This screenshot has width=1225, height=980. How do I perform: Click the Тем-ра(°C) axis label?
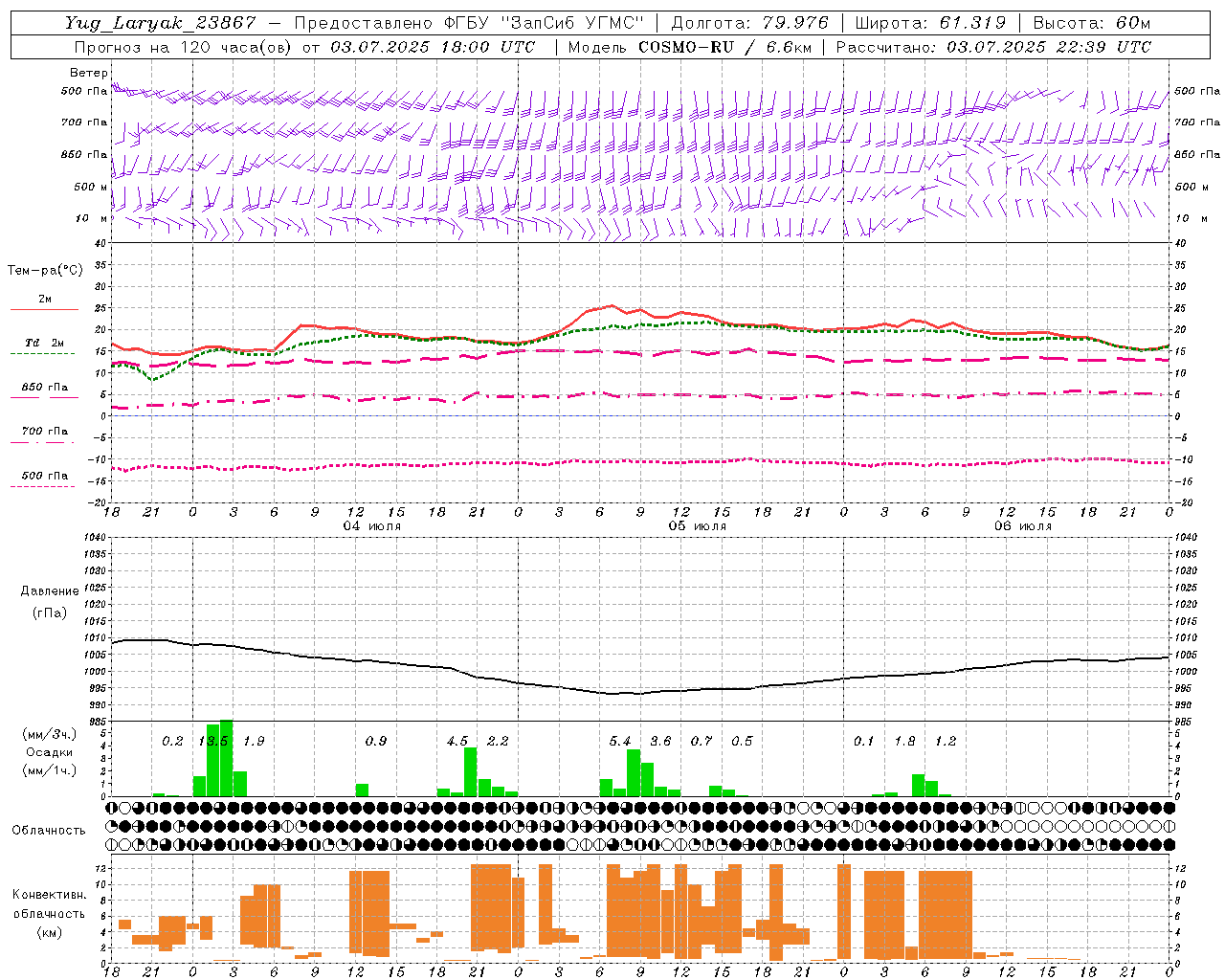click(x=45, y=271)
